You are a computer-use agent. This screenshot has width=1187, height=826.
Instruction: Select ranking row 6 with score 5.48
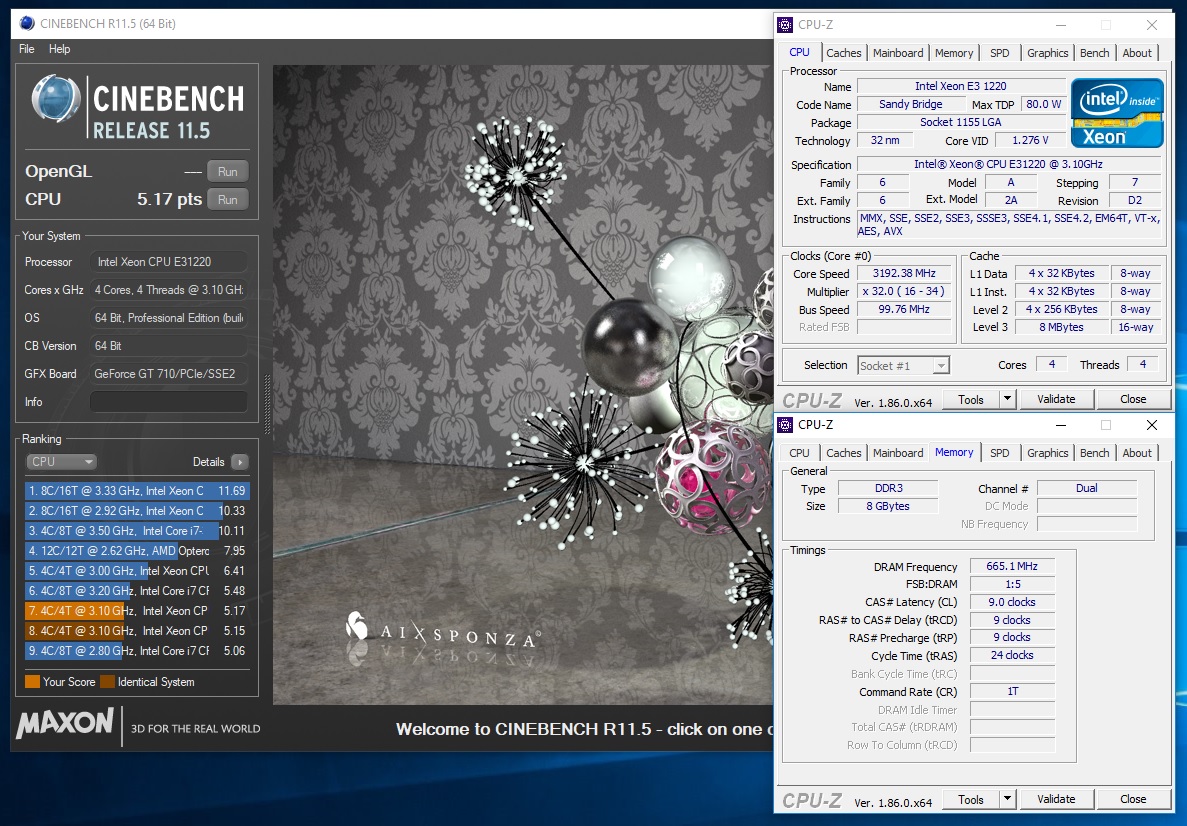tap(137, 591)
